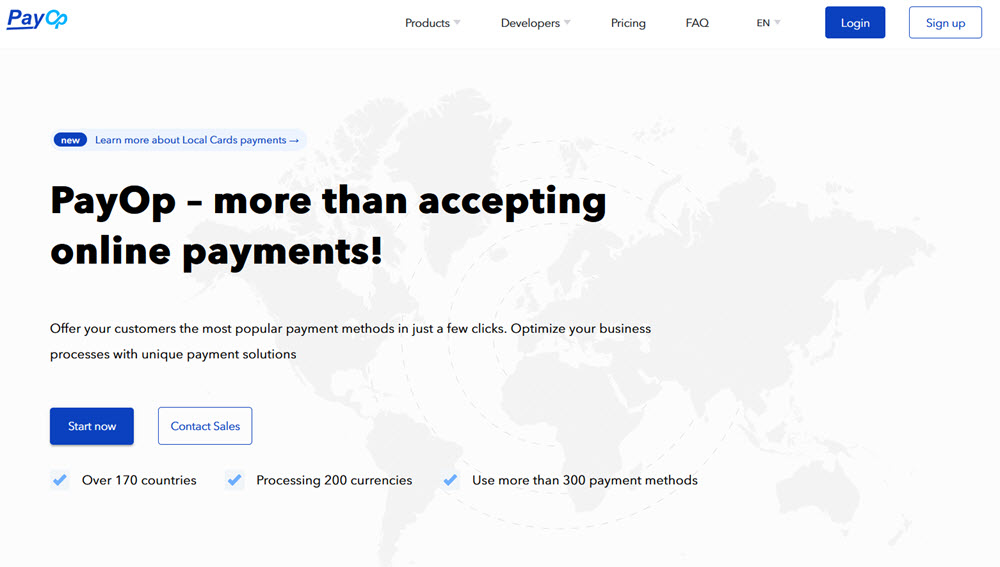Open the Products dropdown menu
Viewport: 1000px width, 567px height.
pyautogui.click(x=432, y=23)
